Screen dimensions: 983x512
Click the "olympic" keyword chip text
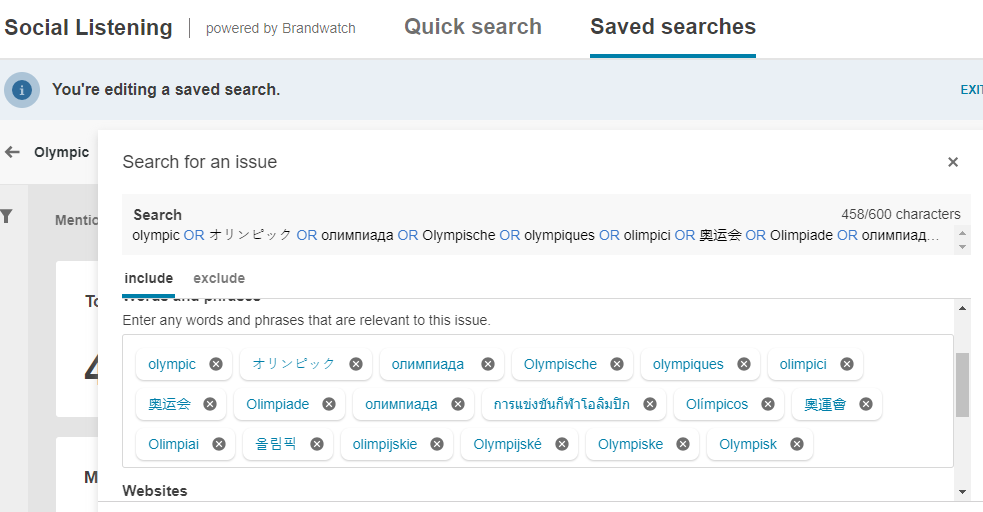click(x=172, y=364)
